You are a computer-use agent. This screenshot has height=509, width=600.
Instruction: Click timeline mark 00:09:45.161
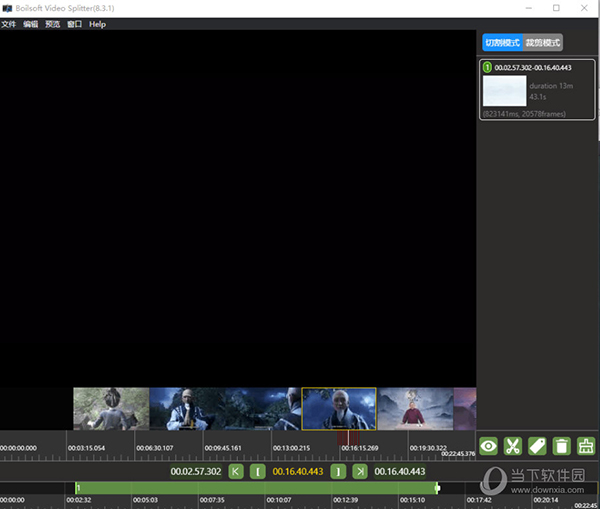point(223,448)
